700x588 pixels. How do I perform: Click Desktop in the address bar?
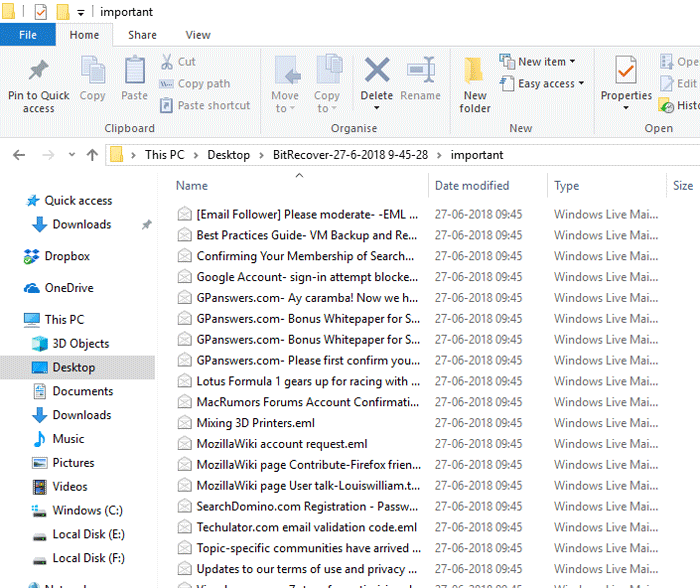click(229, 155)
